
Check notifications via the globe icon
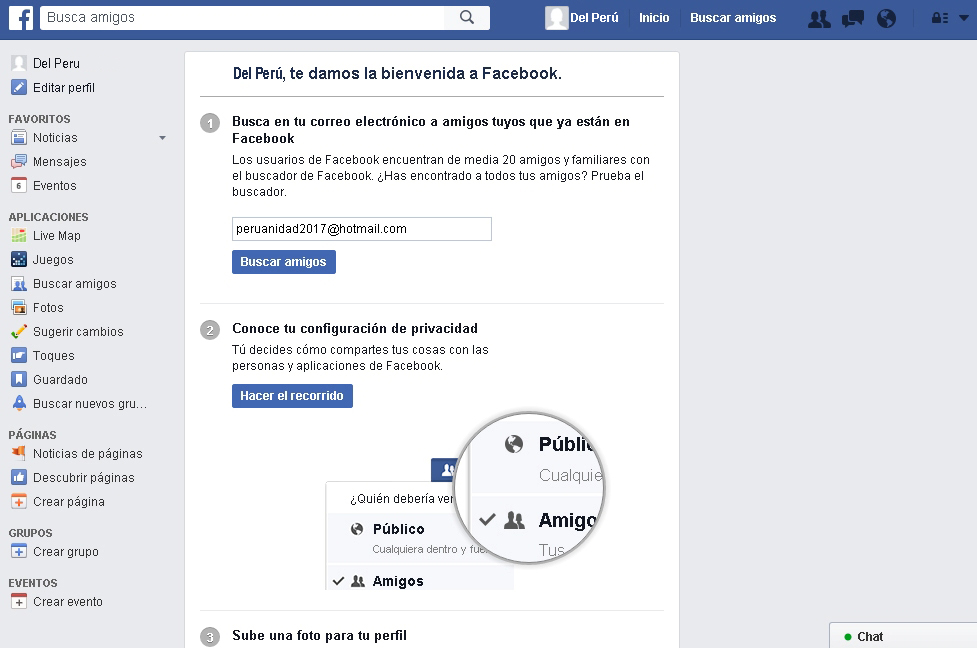[886, 17]
